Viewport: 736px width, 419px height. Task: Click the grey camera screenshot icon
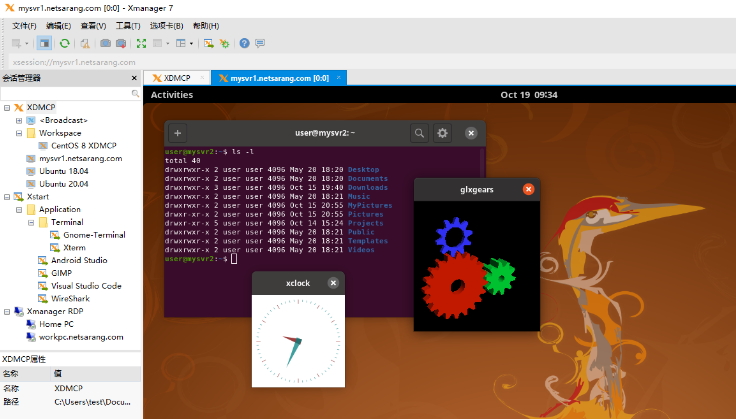[x=106, y=43]
